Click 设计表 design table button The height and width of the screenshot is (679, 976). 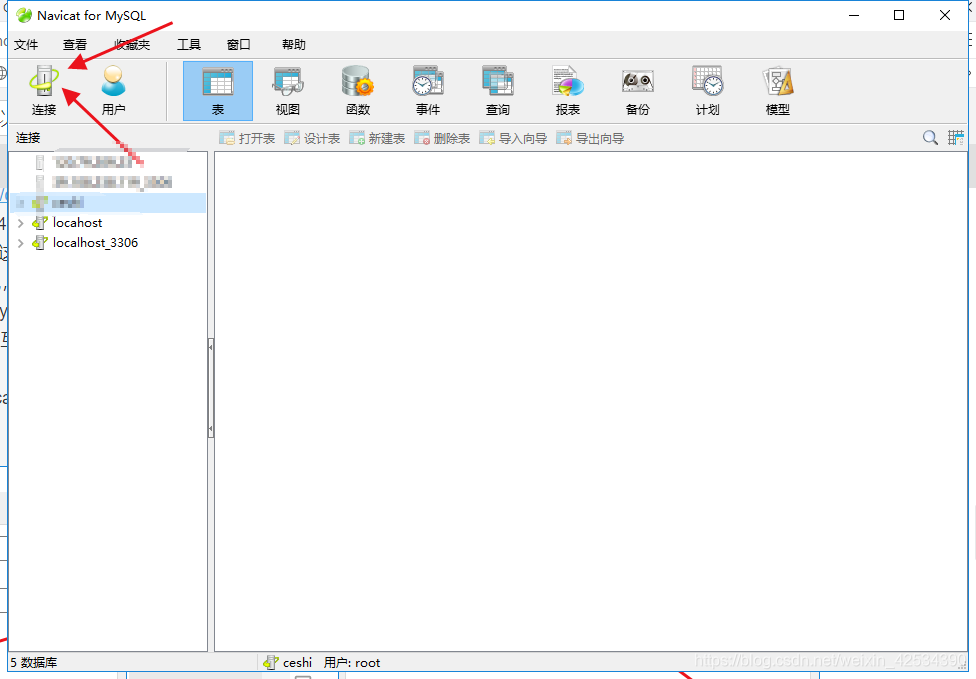tap(312, 138)
